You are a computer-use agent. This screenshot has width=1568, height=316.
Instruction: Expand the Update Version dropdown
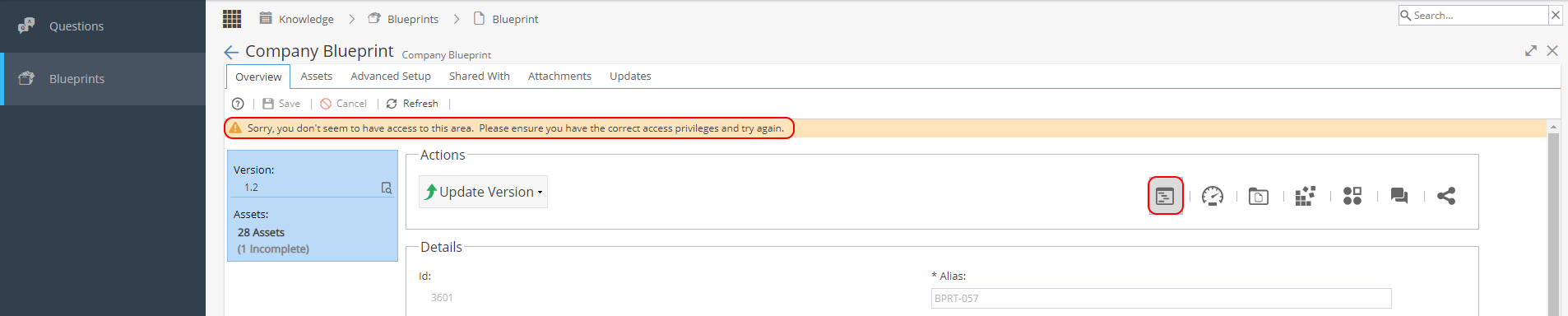coord(483,192)
